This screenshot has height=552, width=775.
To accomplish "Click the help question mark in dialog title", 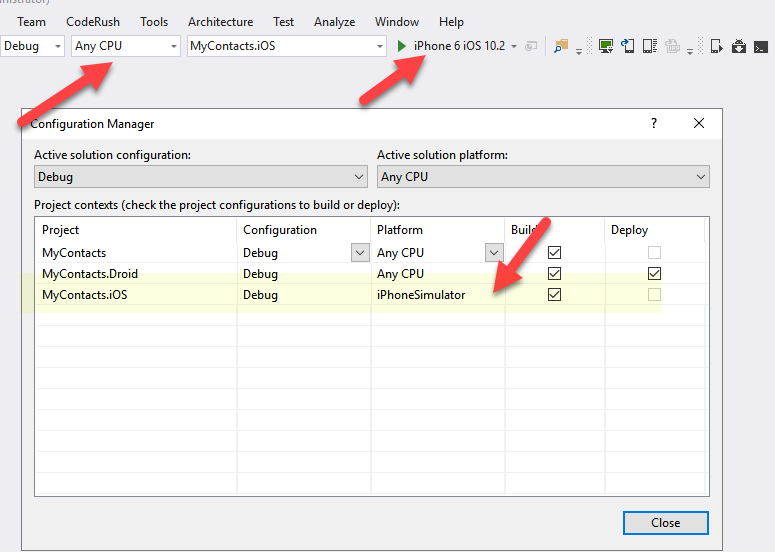I will [654, 123].
